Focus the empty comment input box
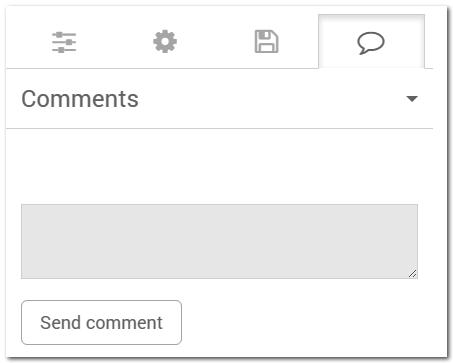The image size is (453, 363). (219, 241)
